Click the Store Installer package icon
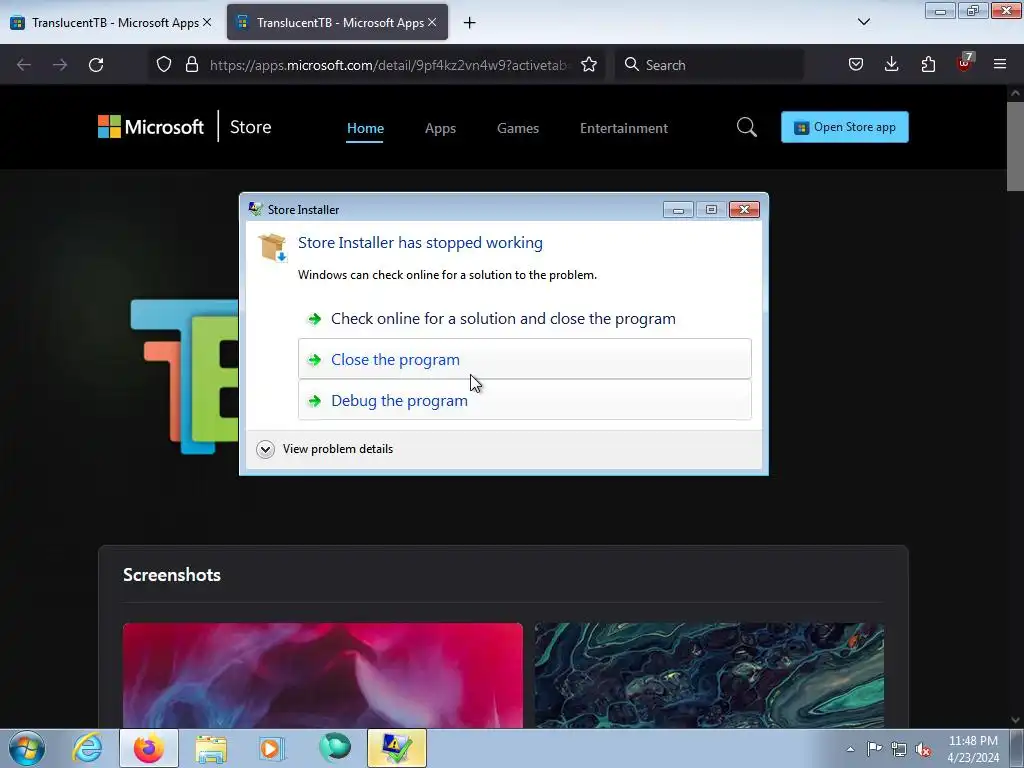The width and height of the screenshot is (1024, 768). coord(272,248)
